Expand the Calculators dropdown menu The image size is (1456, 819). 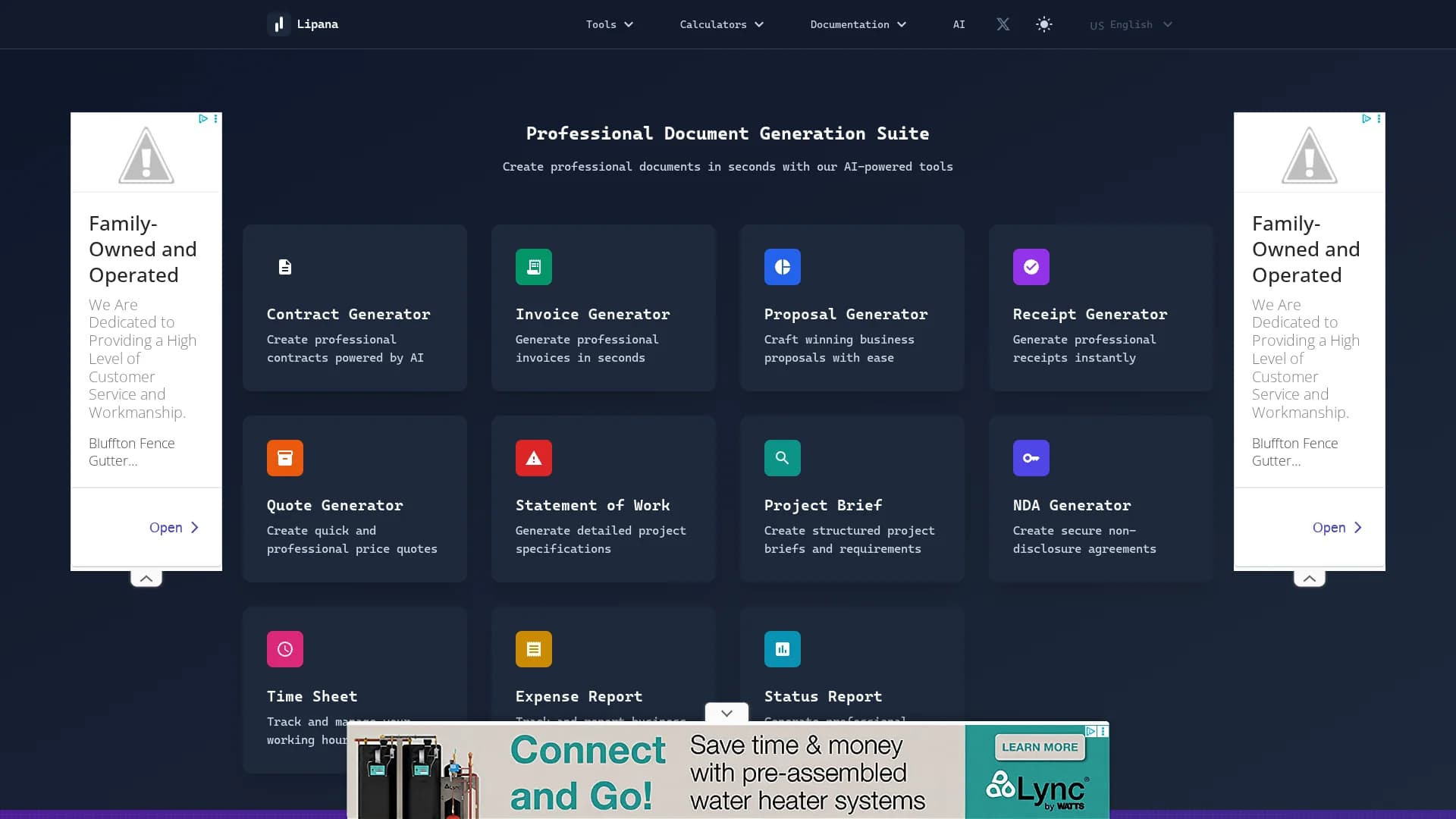[722, 24]
